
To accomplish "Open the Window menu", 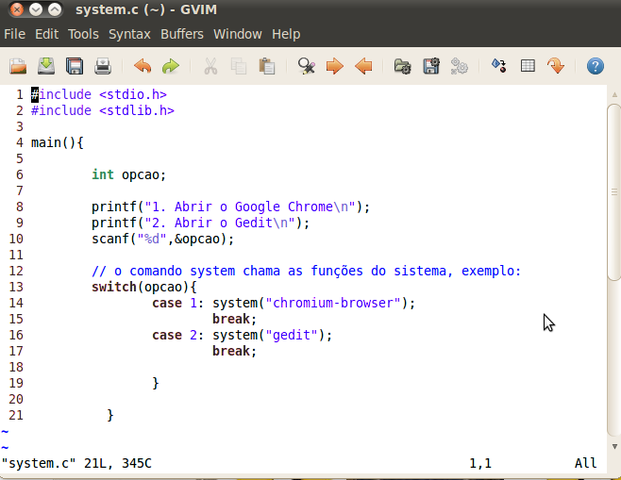I will tap(238, 34).
